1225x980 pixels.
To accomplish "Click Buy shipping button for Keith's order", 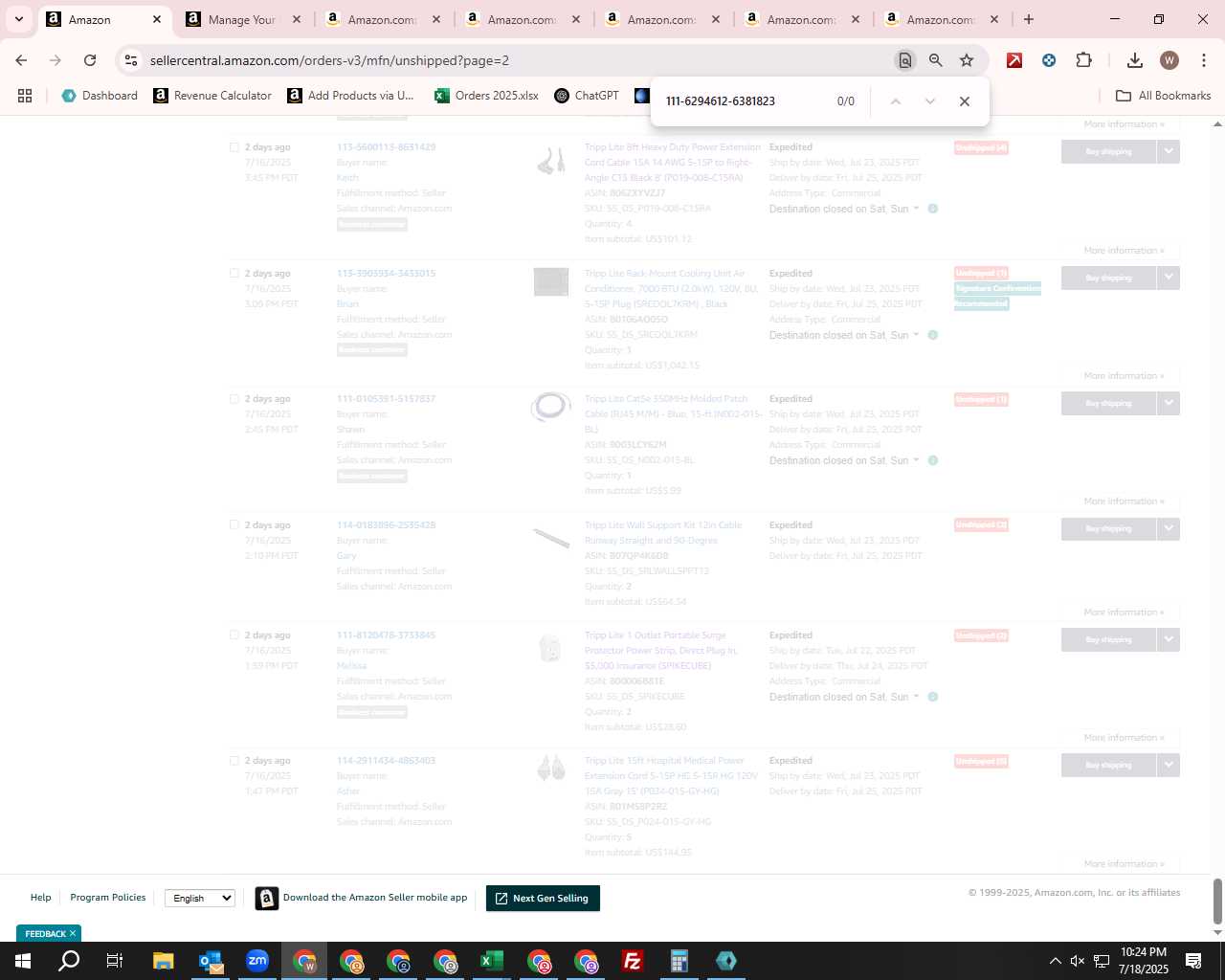I will 1108,151.
